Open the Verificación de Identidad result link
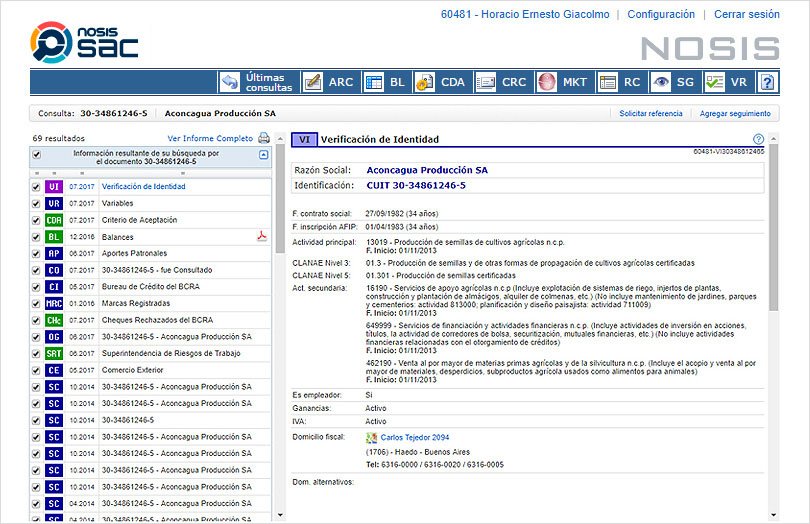Image resolution: width=810 pixels, height=524 pixels. click(144, 187)
